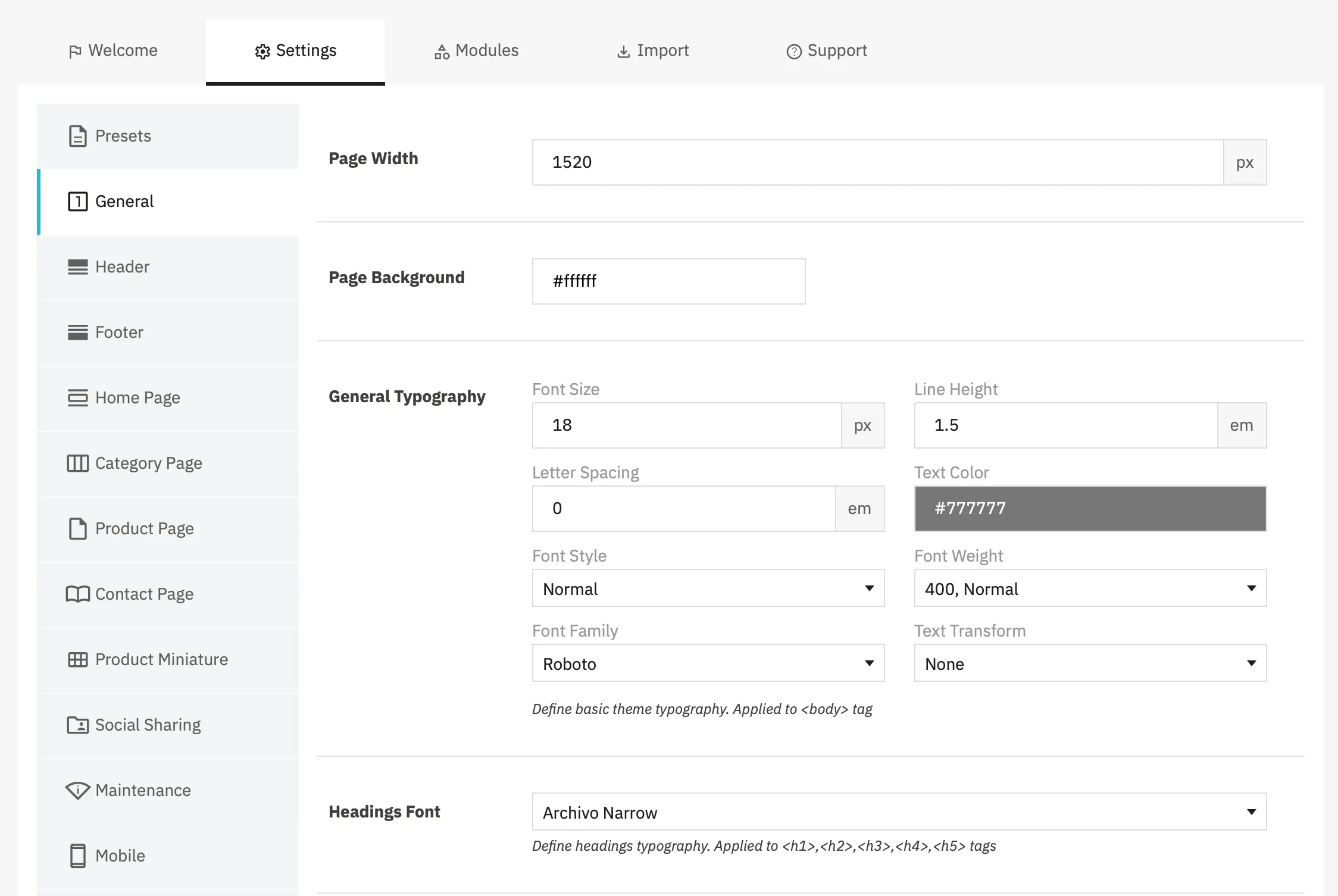1338x896 pixels.
Task: Click the shapes icon beside Modules
Action: [442, 52]
